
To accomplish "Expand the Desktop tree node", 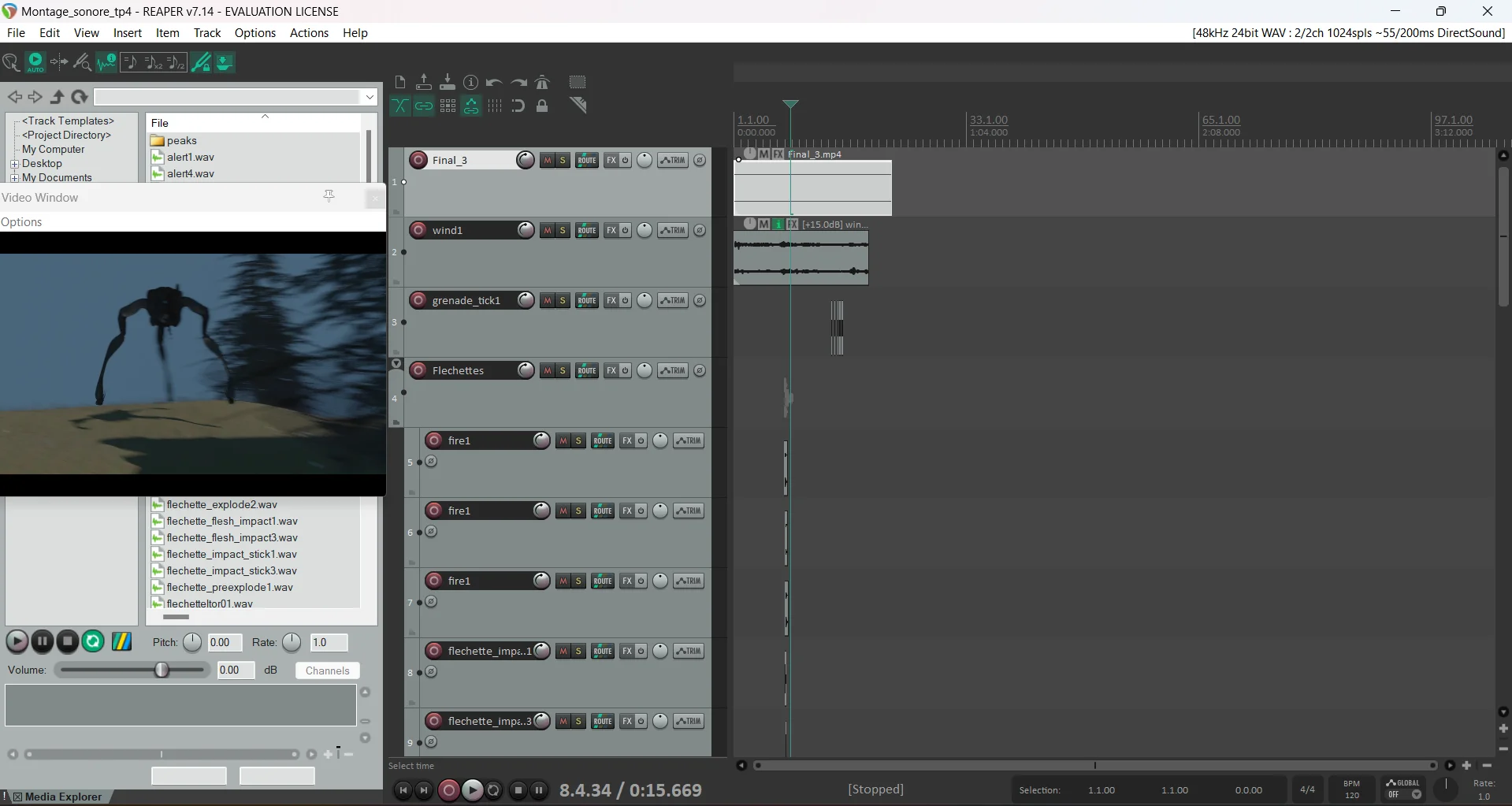I will point(14,164).
